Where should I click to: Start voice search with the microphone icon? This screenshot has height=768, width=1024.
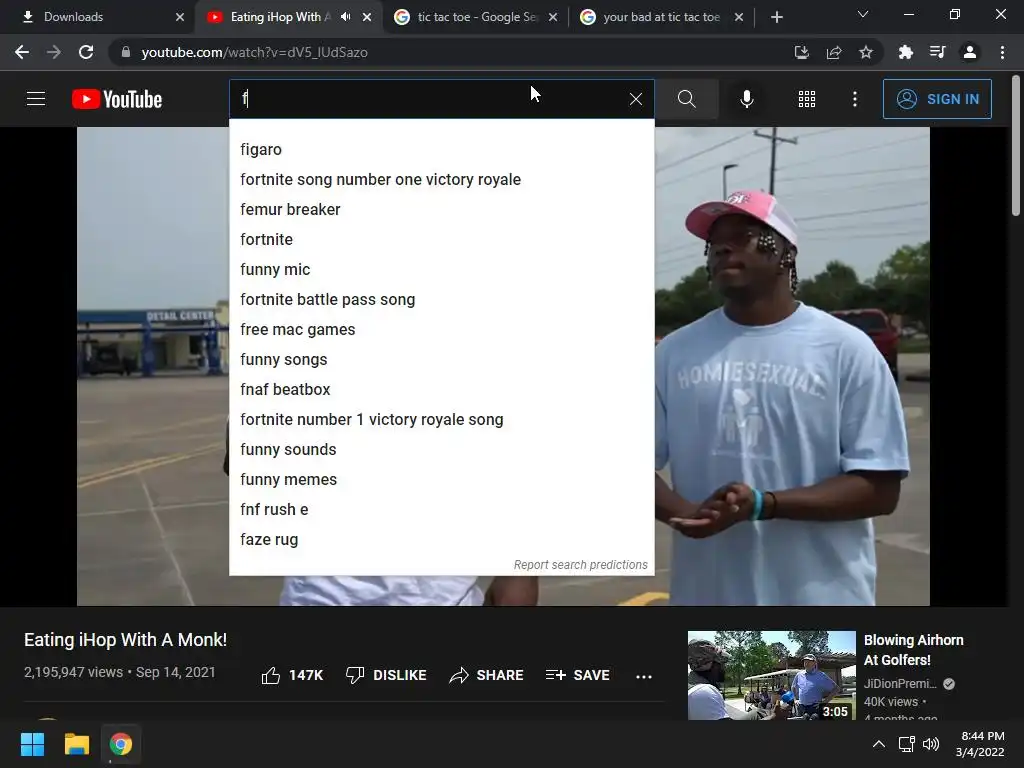pyautogui.click(x=746, y=99)
